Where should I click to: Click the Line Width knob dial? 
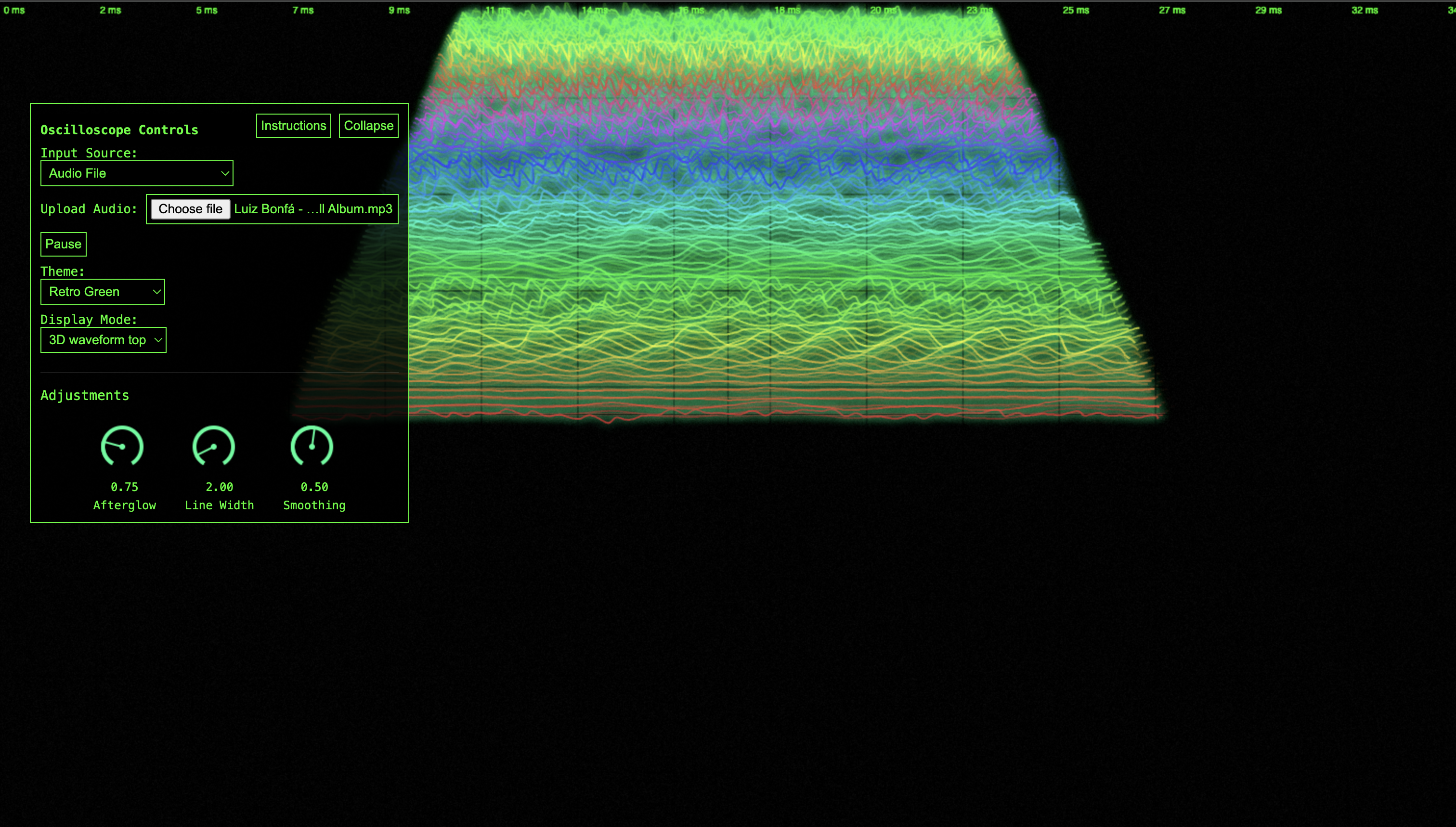[x=214, y=446]
